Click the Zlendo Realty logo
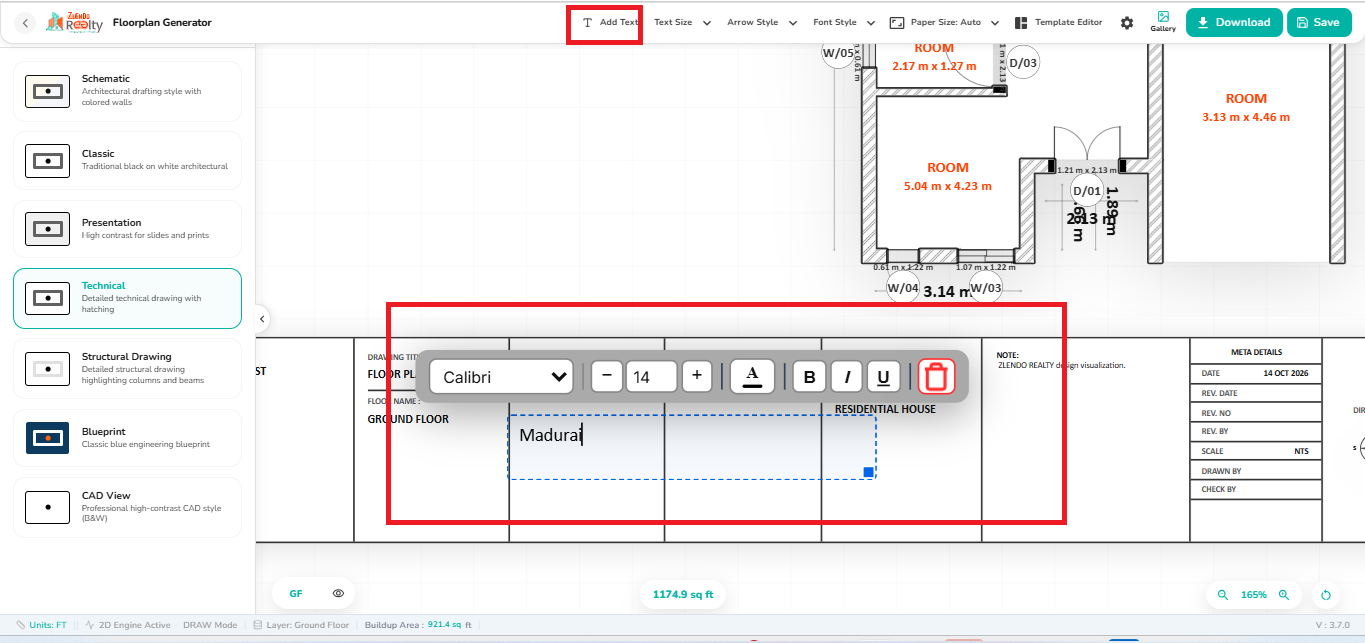Image resolution: width=1365 pixels, height=643 pixels. [x=74, y=22]
